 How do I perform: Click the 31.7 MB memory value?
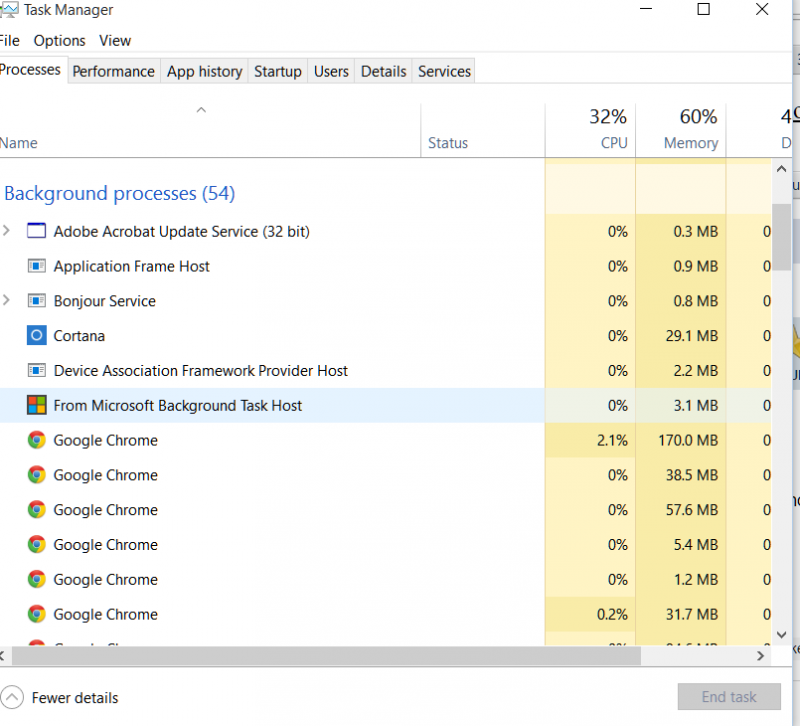coord(691,614)
